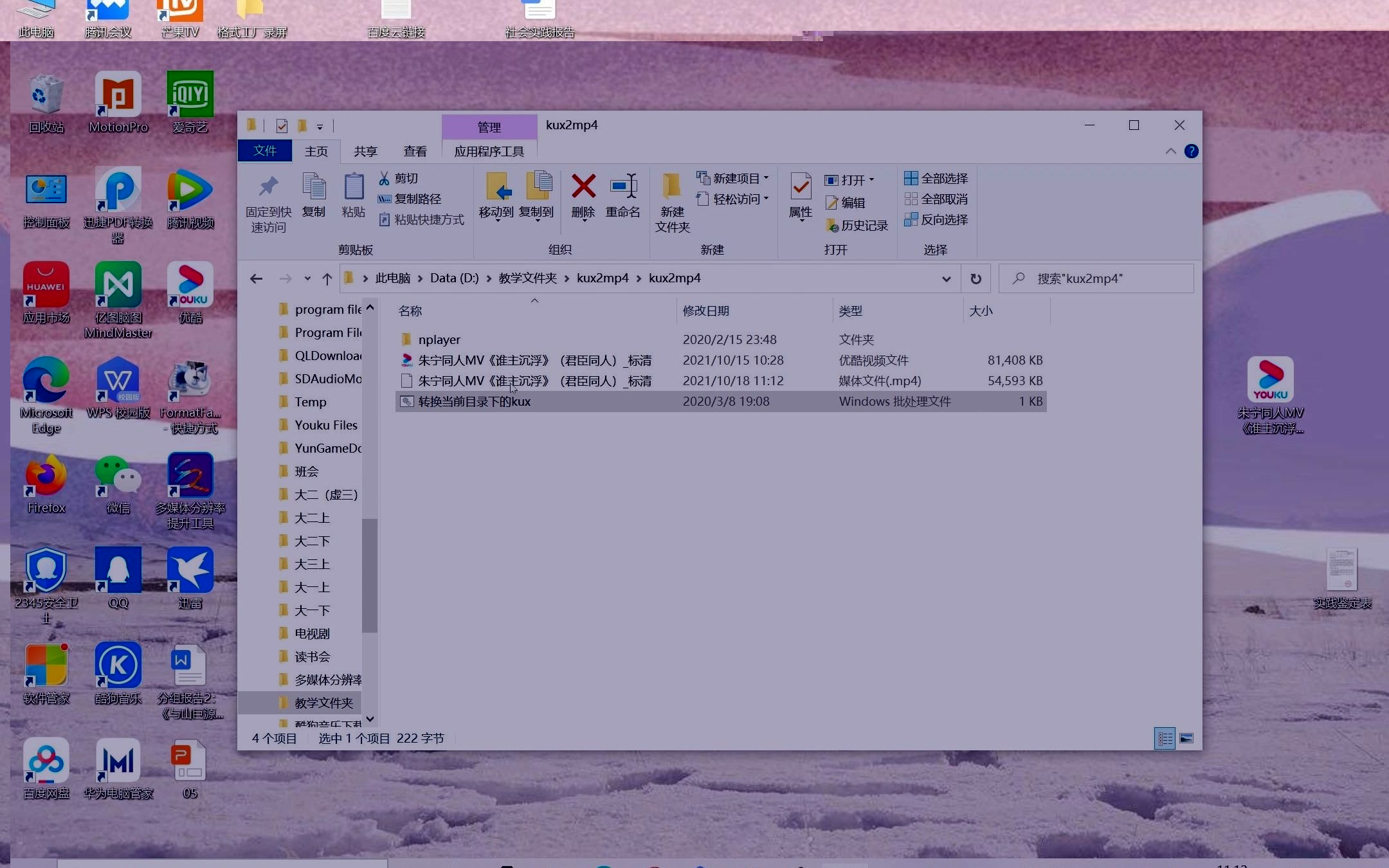
Task: Expand address bar history dropdown
Action: point(946,278)
